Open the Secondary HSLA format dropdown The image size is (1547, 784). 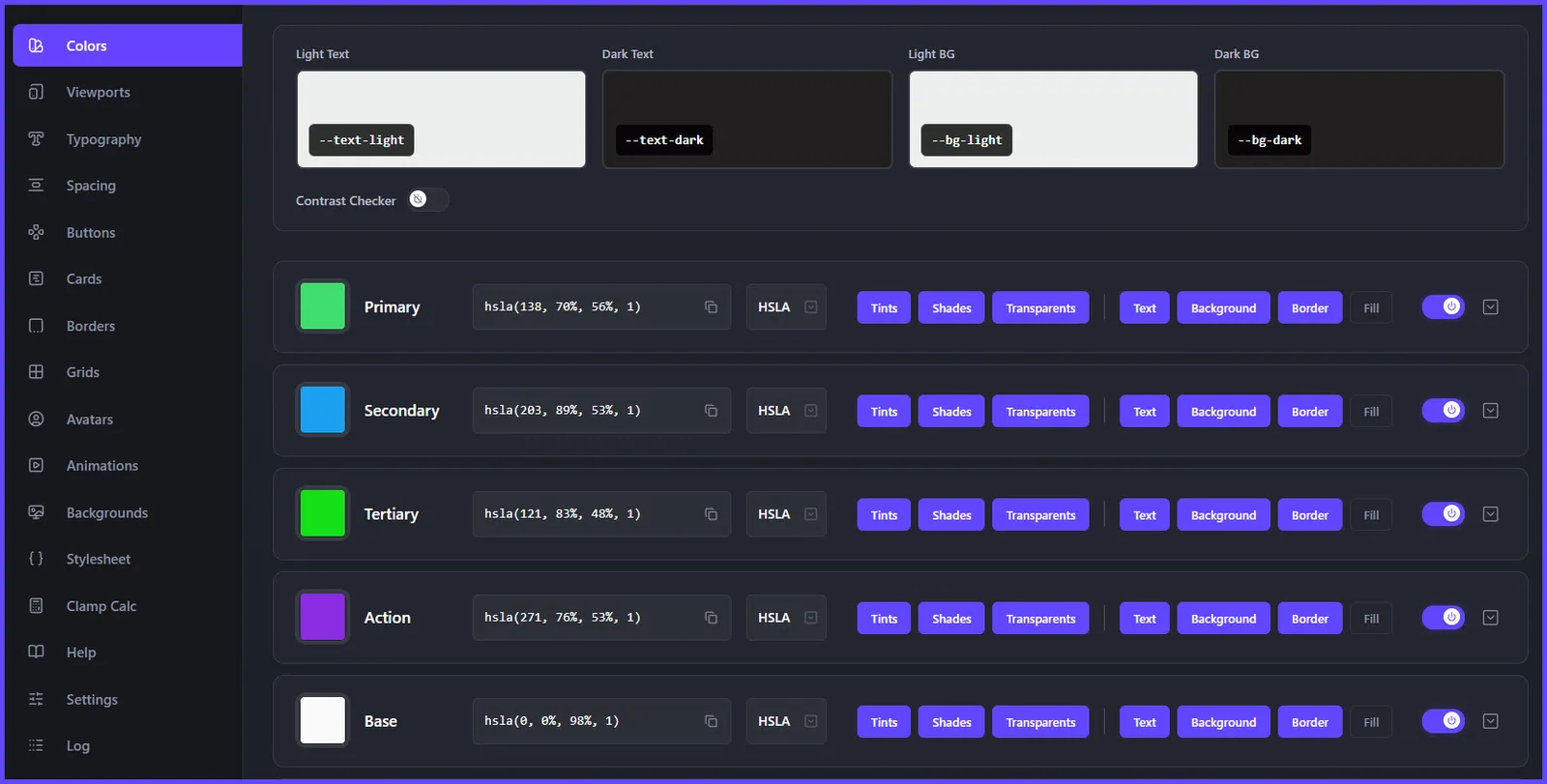click(786, 411)
